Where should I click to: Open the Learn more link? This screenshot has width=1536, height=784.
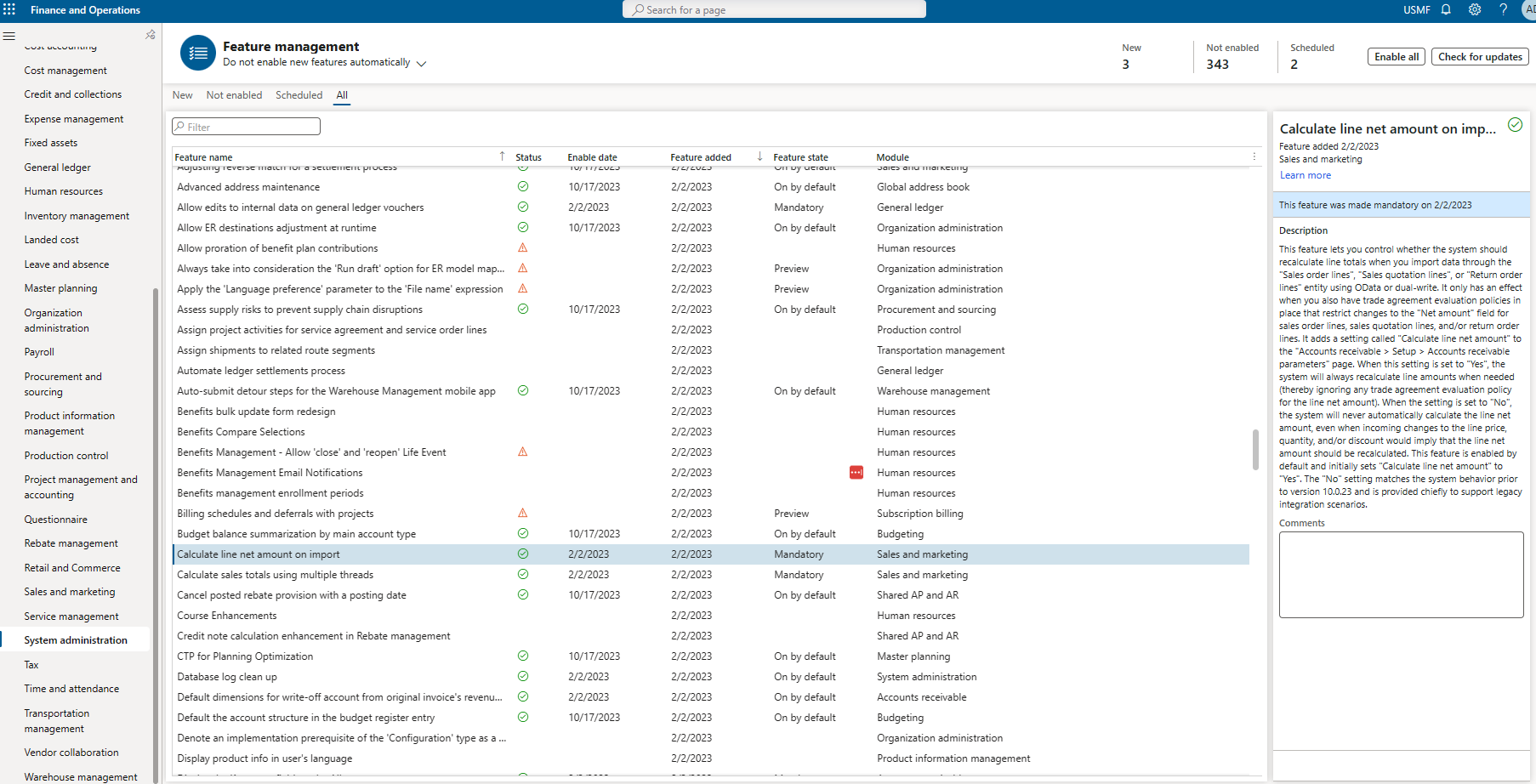[x=1305, y=174]
